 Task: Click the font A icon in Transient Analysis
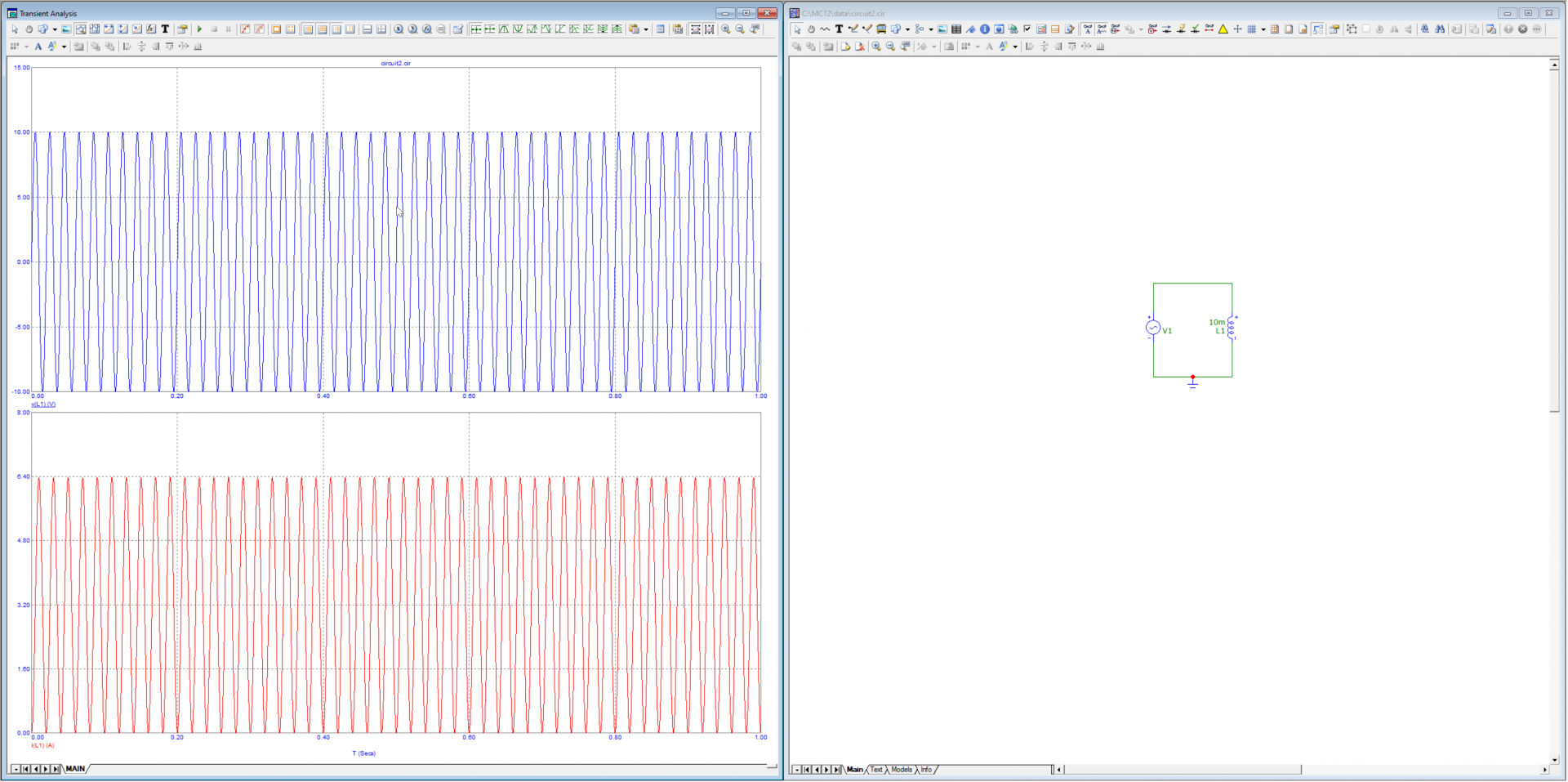[38, 47]
